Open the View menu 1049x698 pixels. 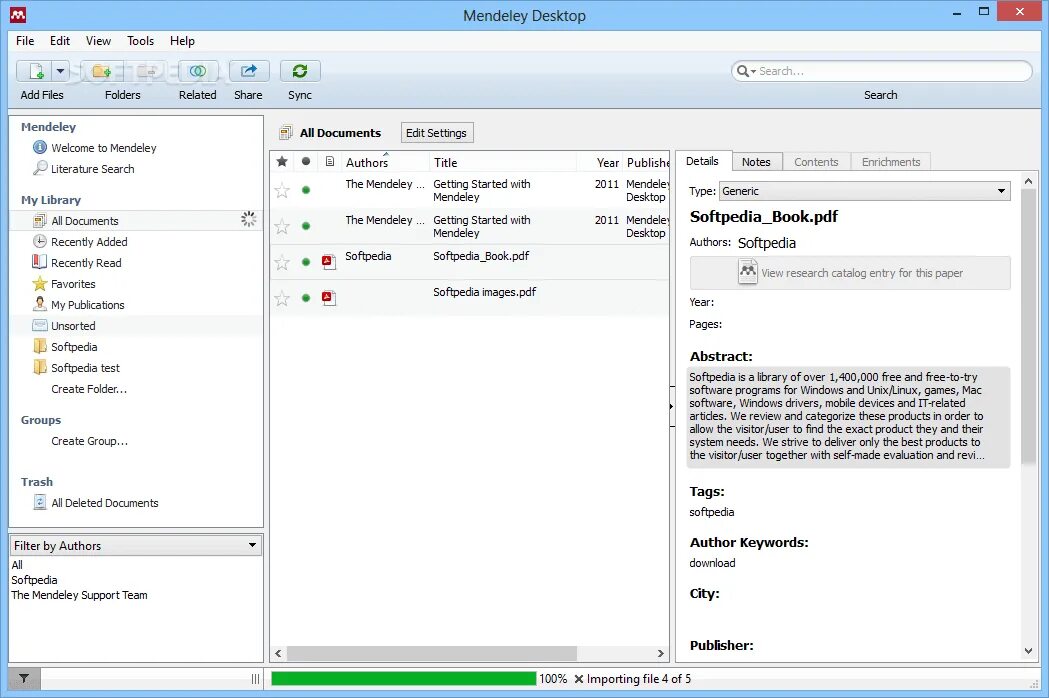(98, 41)
